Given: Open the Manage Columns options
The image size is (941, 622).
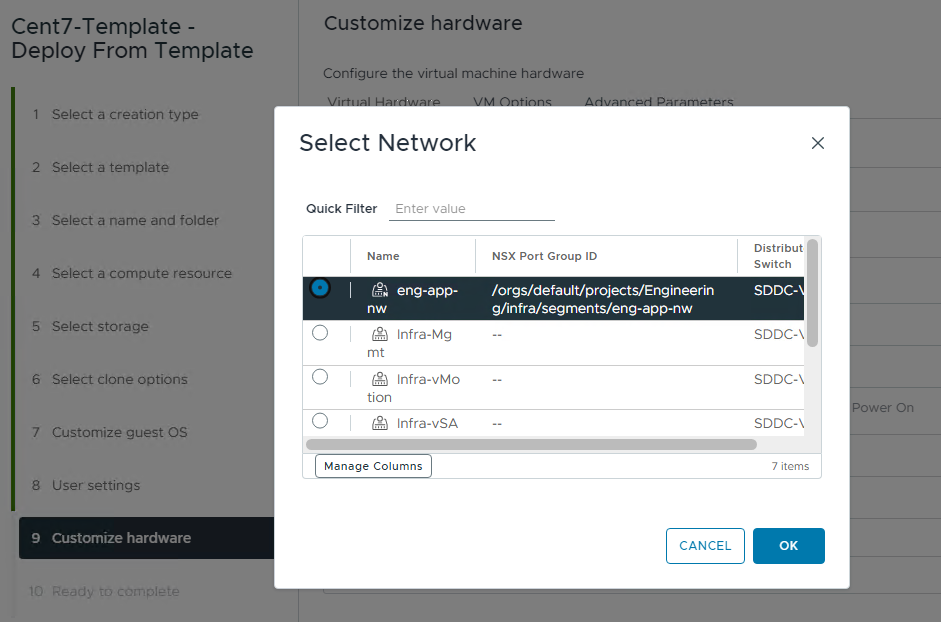Looking at the screenshot, I should coord(373,466).
